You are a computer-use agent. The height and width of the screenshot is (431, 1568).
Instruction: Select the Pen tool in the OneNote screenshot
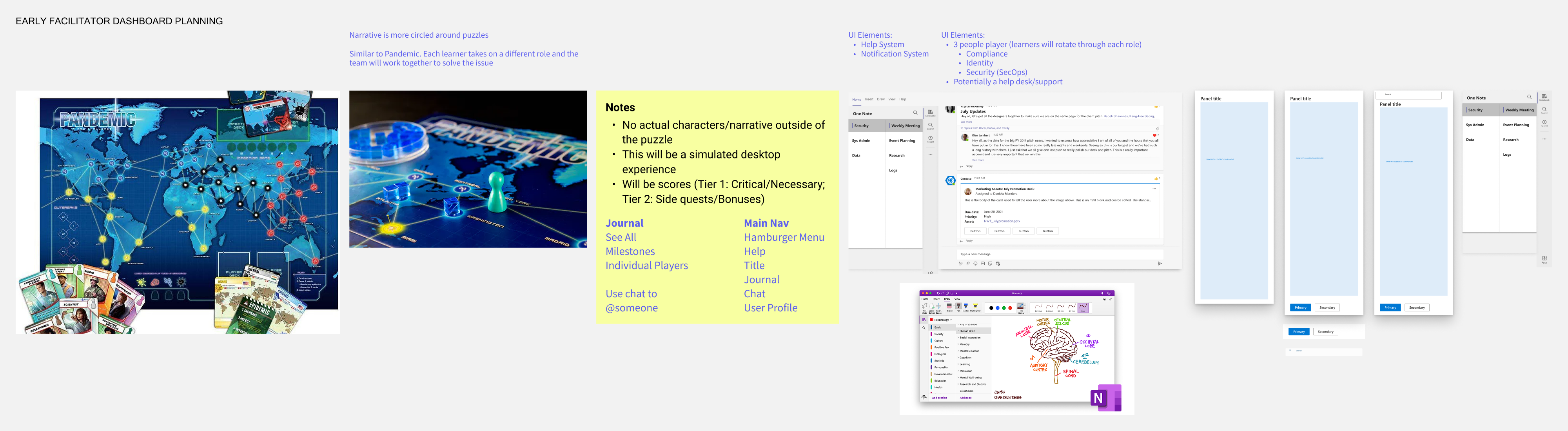click(958, 307)
